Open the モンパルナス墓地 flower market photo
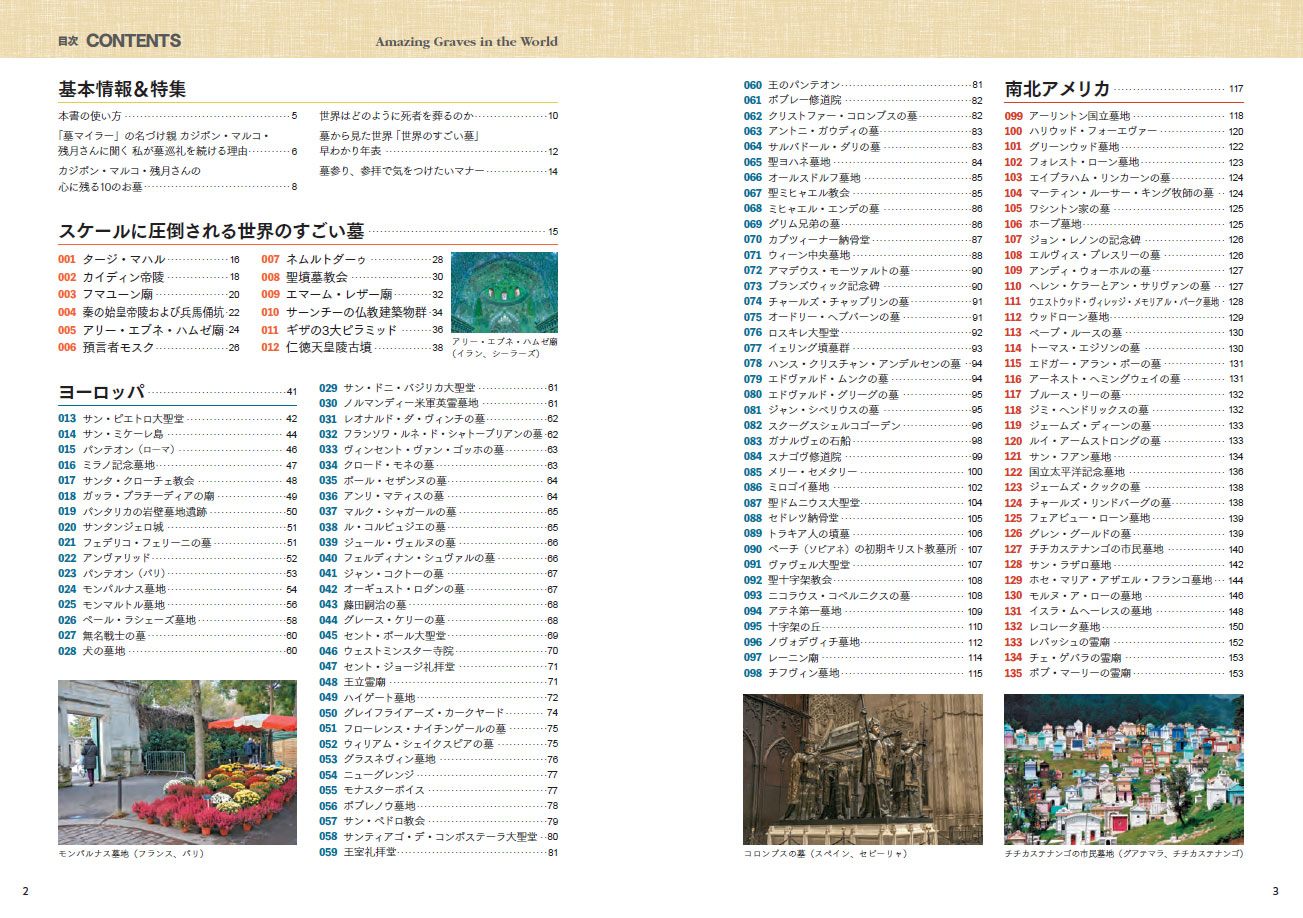1303x918 pixels. pyautogui.click(x=177, y=762)
